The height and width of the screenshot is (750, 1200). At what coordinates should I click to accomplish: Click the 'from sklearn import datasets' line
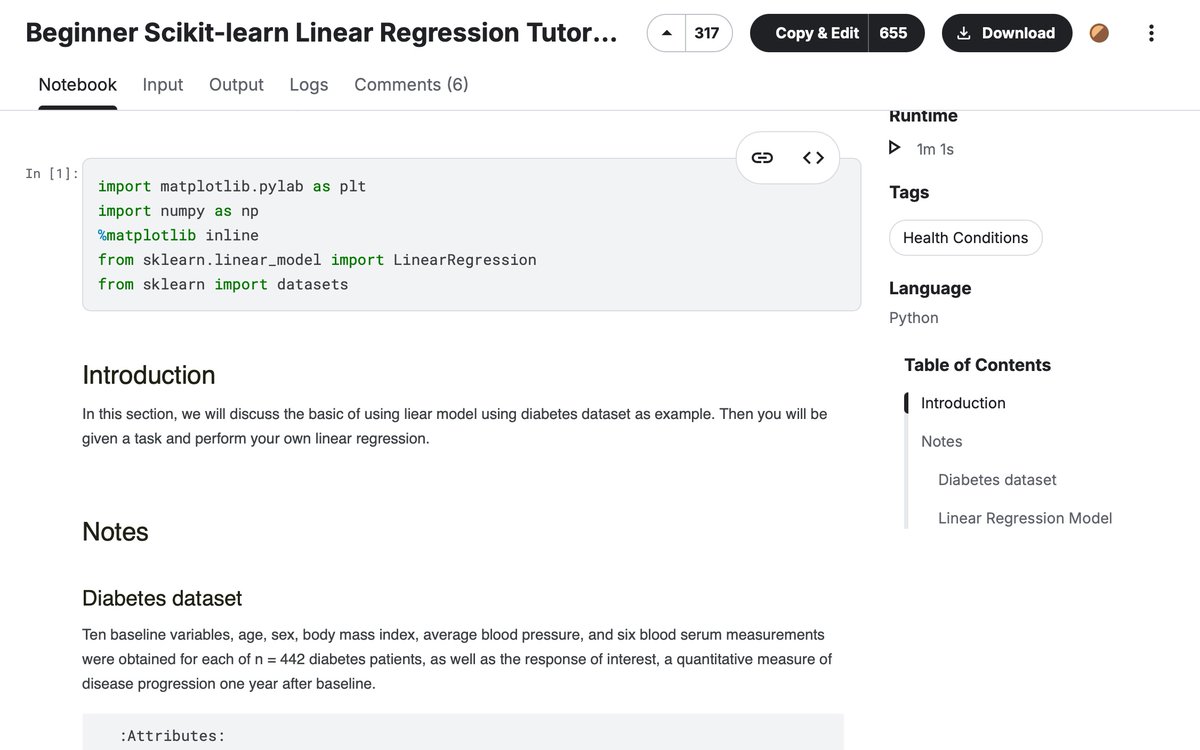coord(223,284)
